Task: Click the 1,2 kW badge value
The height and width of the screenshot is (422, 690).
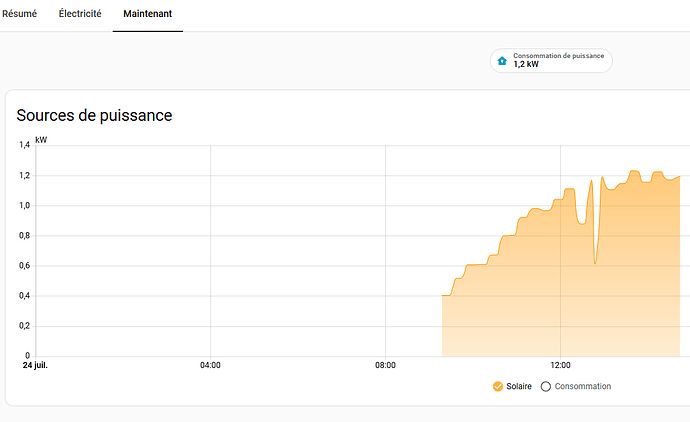Action: [526, 64]
